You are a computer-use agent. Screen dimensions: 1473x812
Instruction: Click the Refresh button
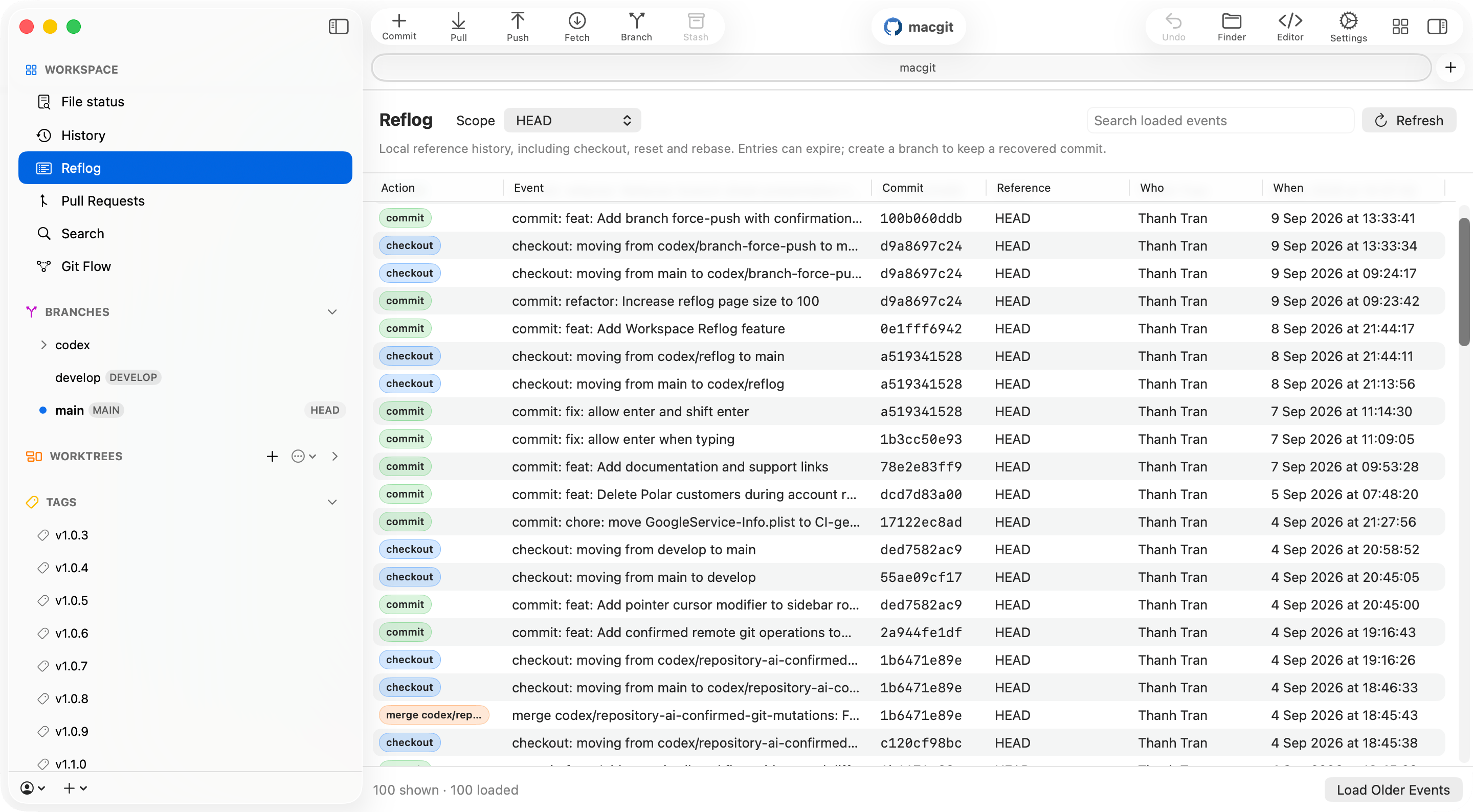point(1409,121)
